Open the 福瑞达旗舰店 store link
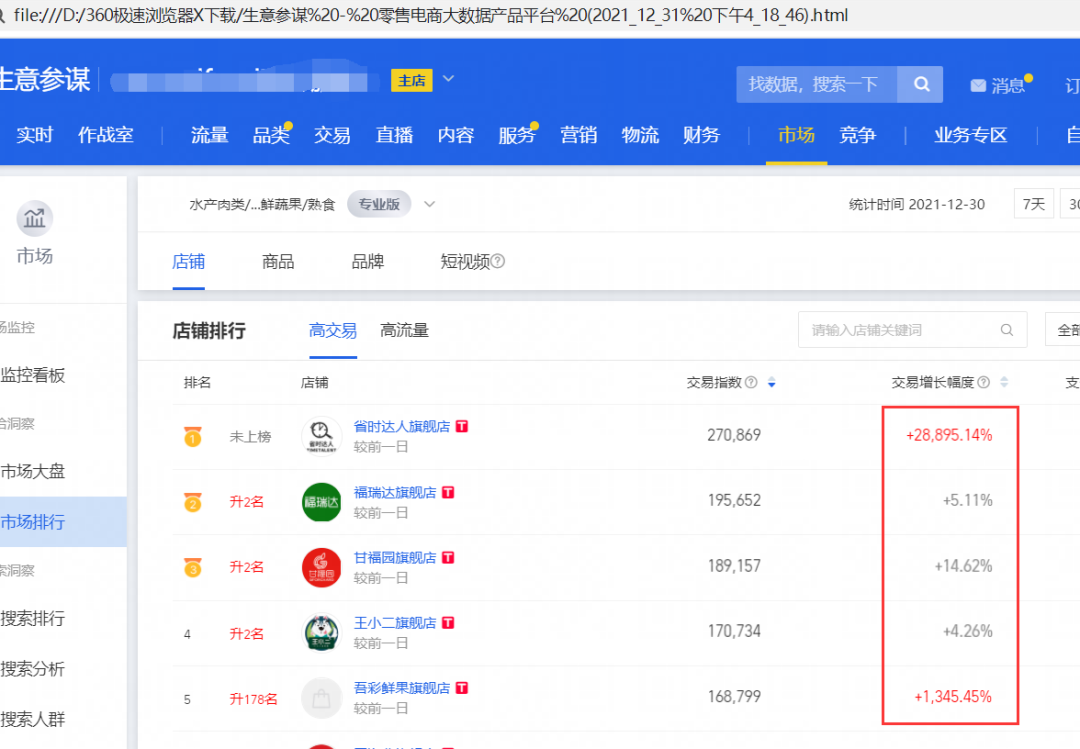The width and height of the screenshot is (1080, 749). coord(395,492)
